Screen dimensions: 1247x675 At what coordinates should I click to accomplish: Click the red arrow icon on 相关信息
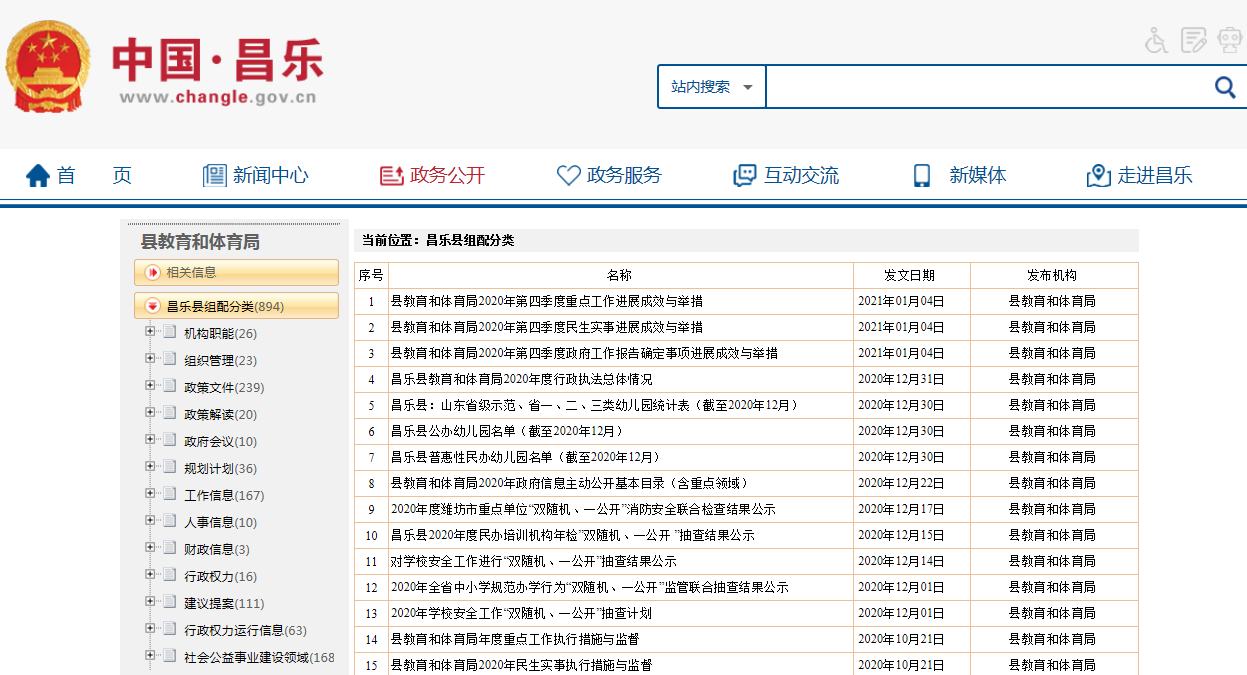point(152,272)
